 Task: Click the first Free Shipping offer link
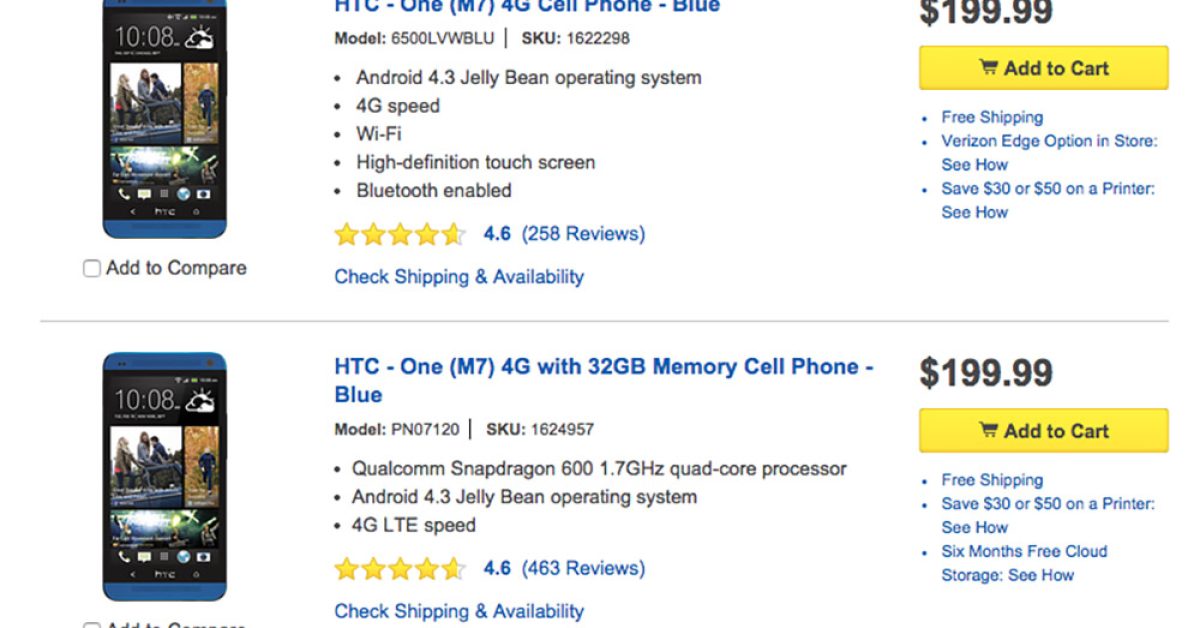991,117
